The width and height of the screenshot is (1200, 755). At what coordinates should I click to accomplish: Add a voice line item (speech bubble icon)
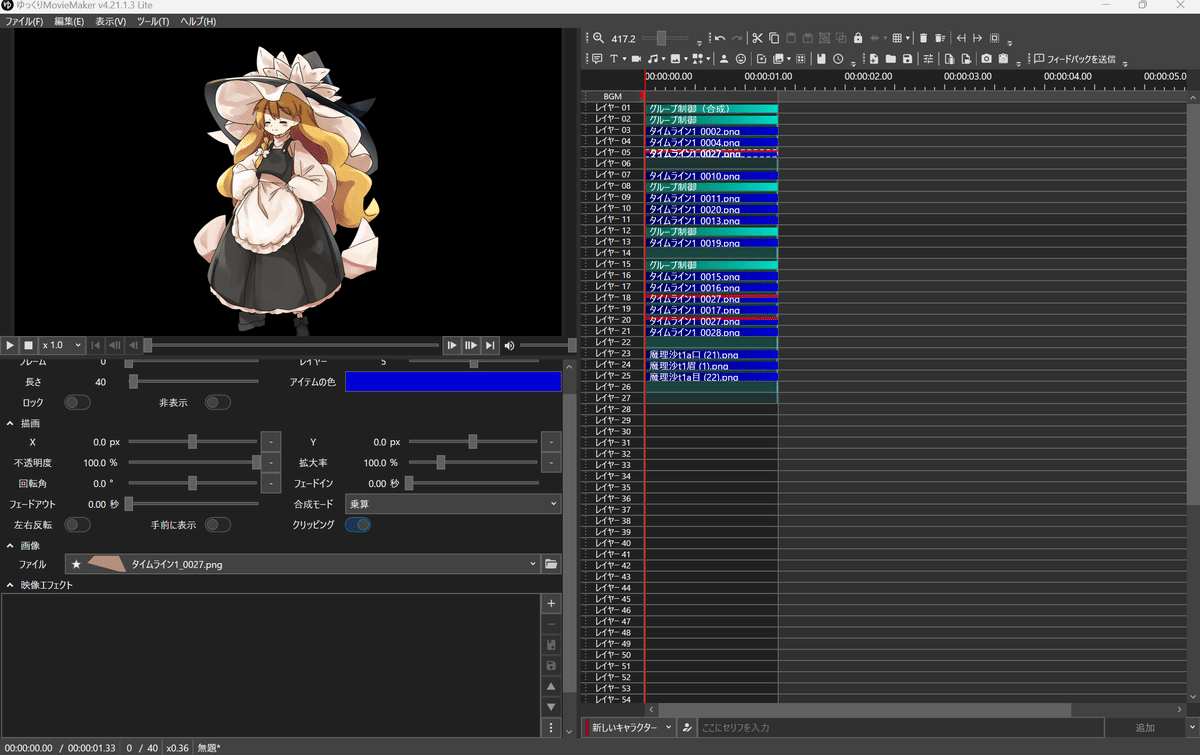click(597, 59)
